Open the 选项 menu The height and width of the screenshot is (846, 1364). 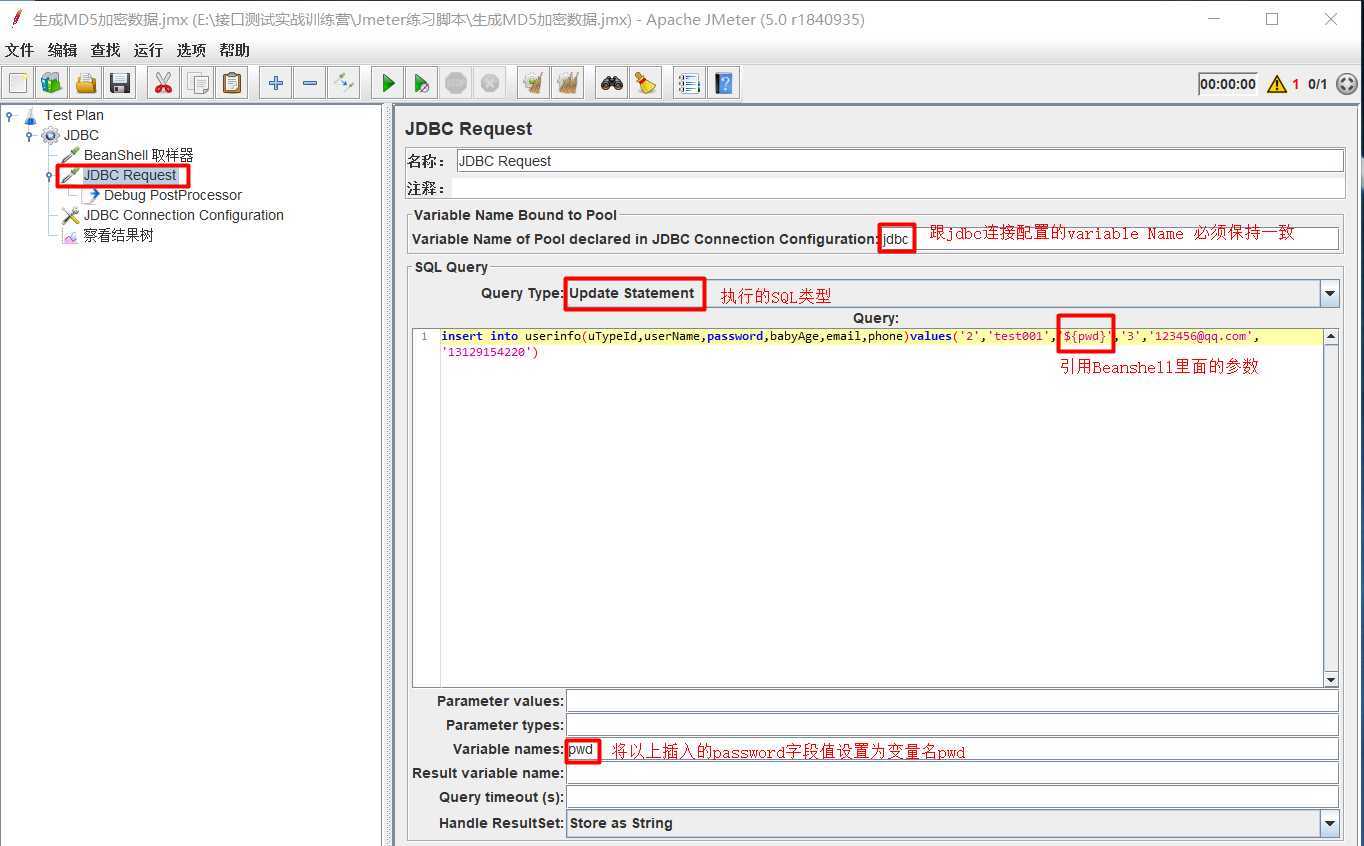(x=191, y=50)
